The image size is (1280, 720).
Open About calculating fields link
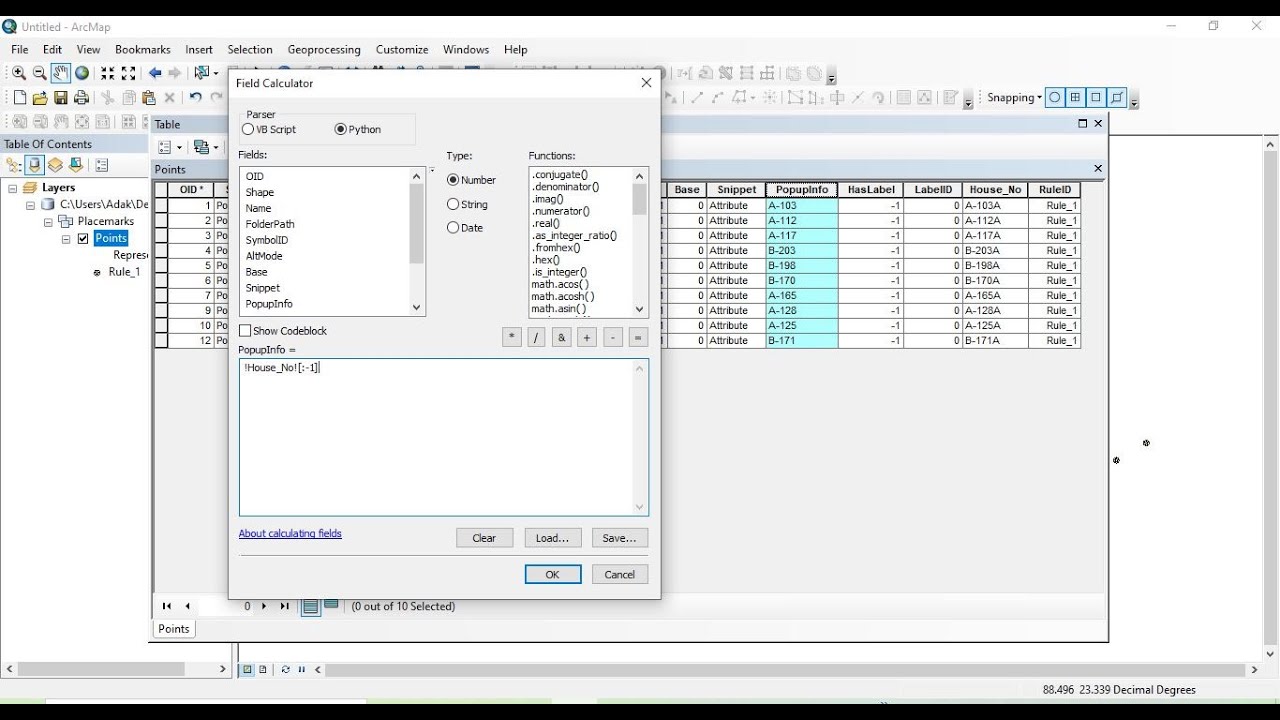290,534
